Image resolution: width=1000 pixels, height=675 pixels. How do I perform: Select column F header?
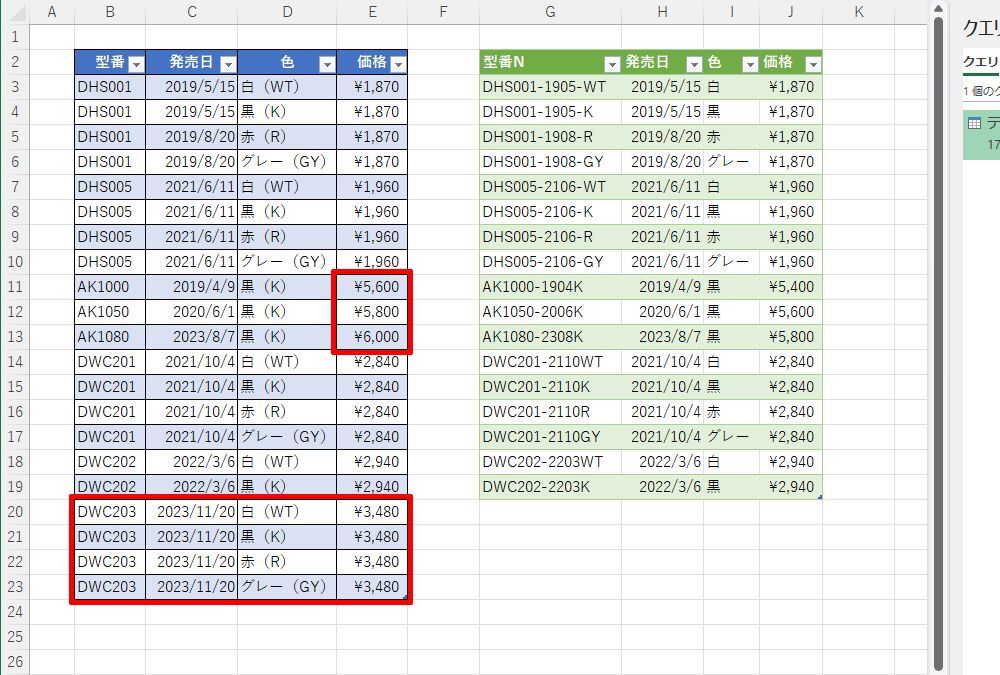[443, 12]
